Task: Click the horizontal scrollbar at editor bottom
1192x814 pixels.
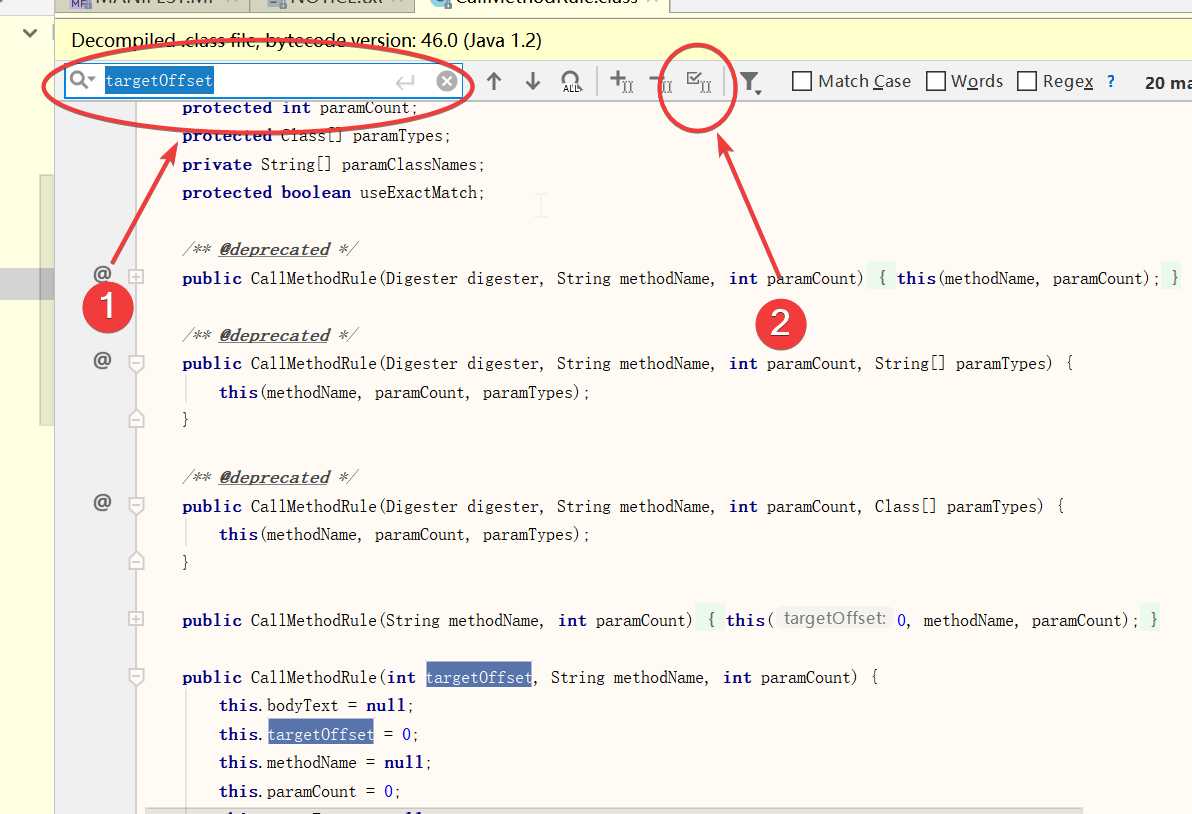Action: pyautogui.click(x=613, y=811)
